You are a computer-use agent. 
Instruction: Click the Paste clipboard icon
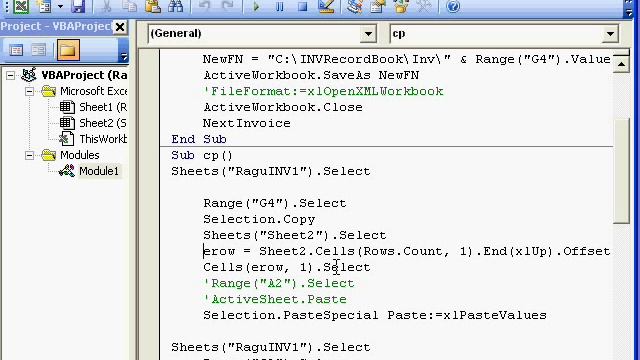coord(153,7)
